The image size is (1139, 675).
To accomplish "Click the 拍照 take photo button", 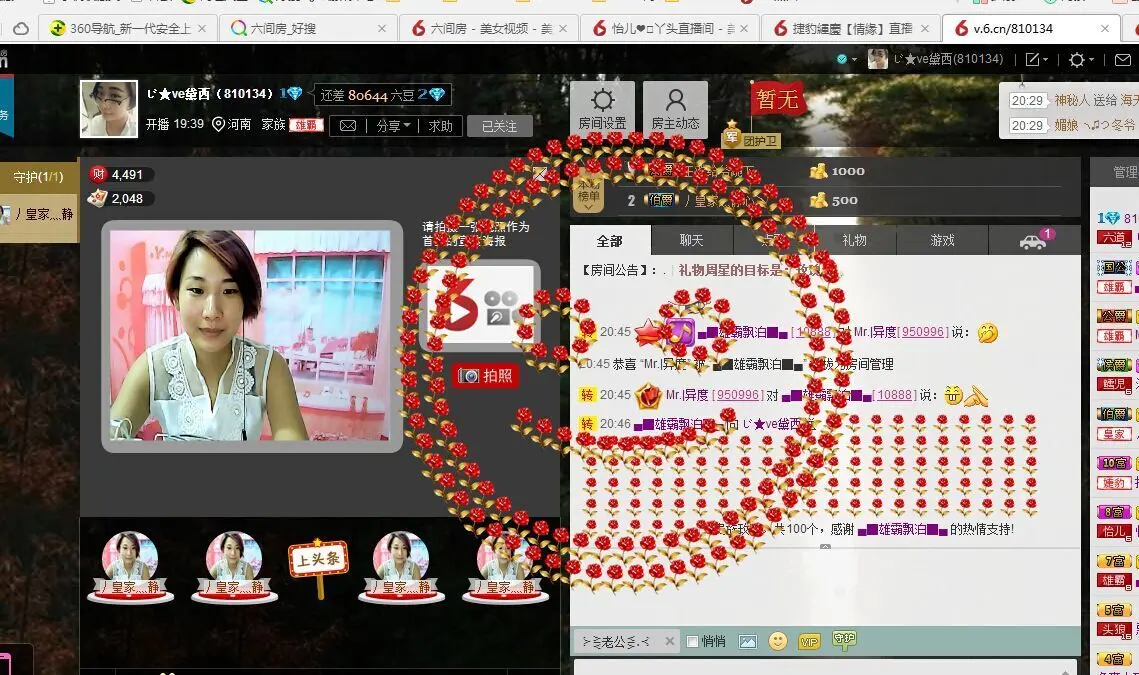I will point(485,376).
